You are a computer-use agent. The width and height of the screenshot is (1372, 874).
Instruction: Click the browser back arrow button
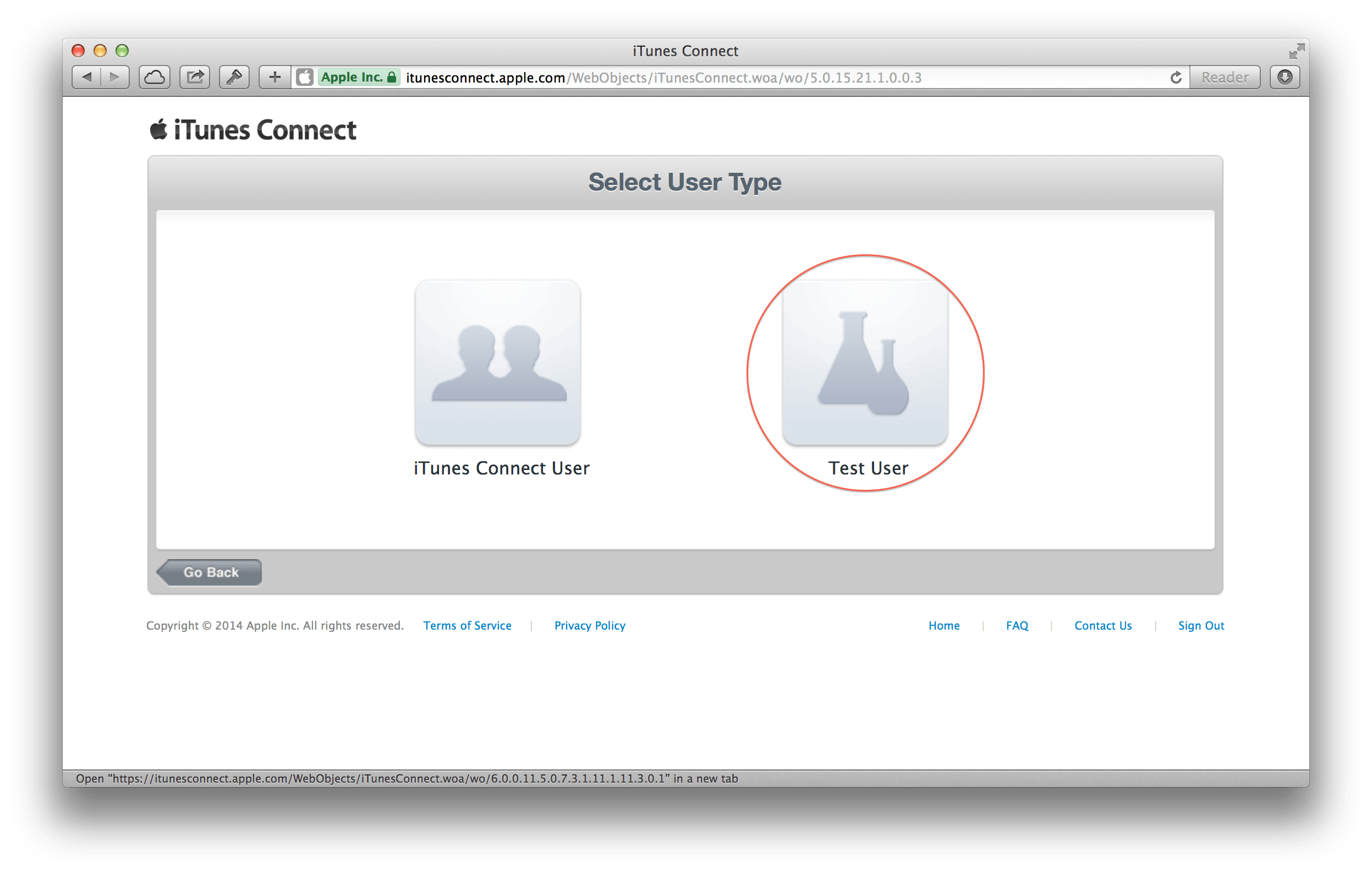tap(86, 77)
